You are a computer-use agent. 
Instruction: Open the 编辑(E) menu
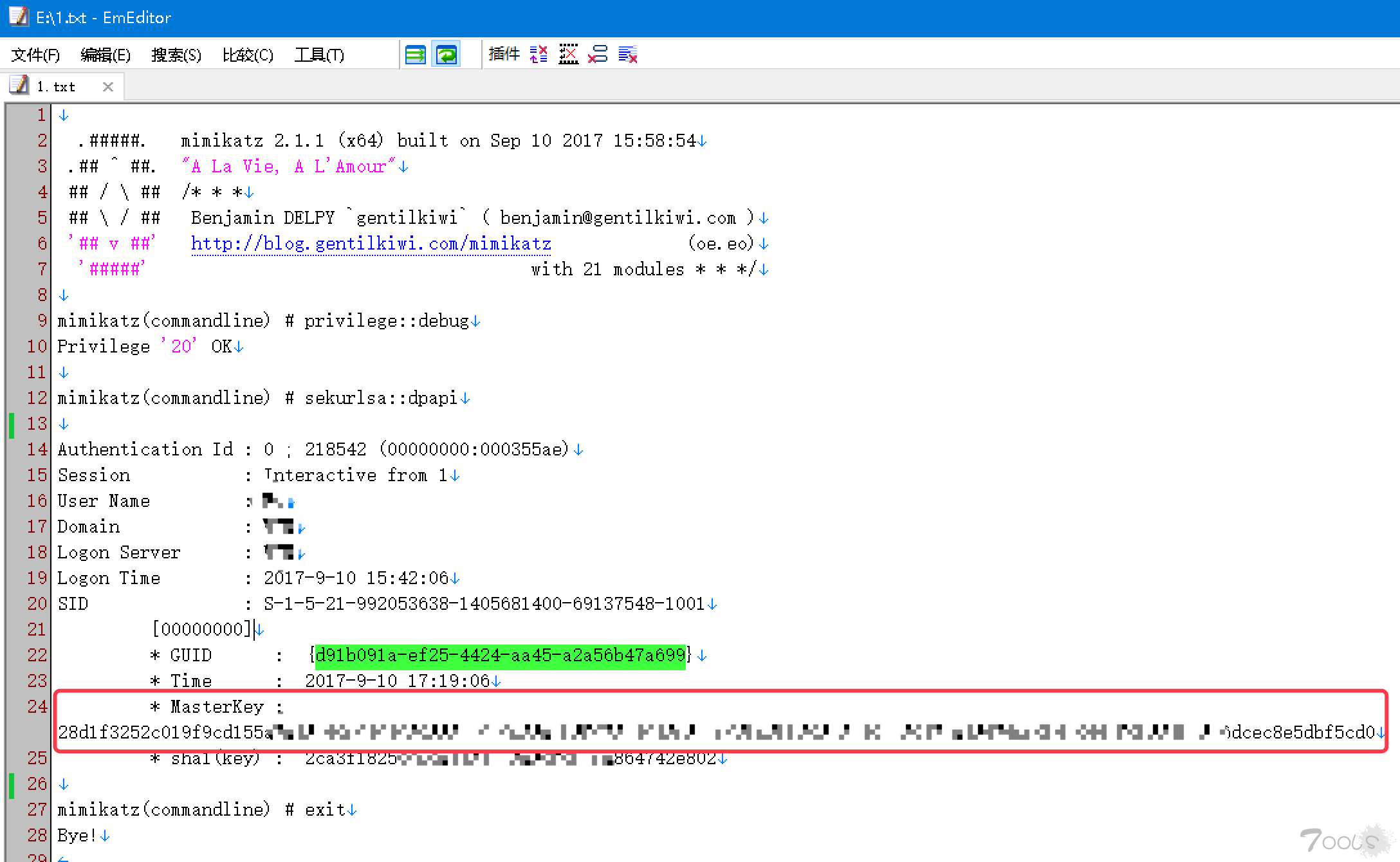(106, 55)
